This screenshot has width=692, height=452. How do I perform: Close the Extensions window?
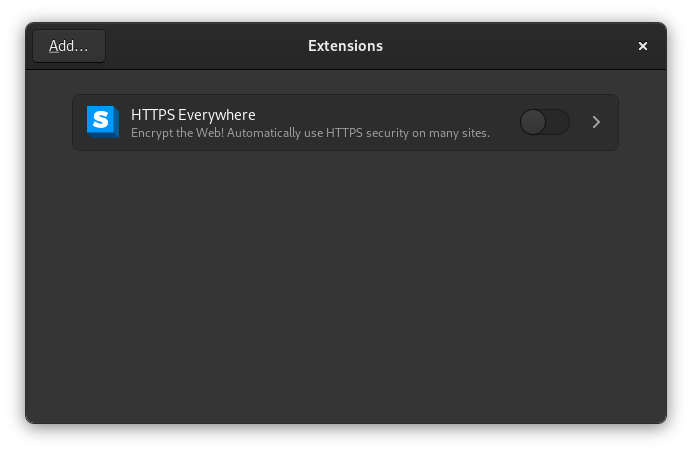click(x=643, y=46)
